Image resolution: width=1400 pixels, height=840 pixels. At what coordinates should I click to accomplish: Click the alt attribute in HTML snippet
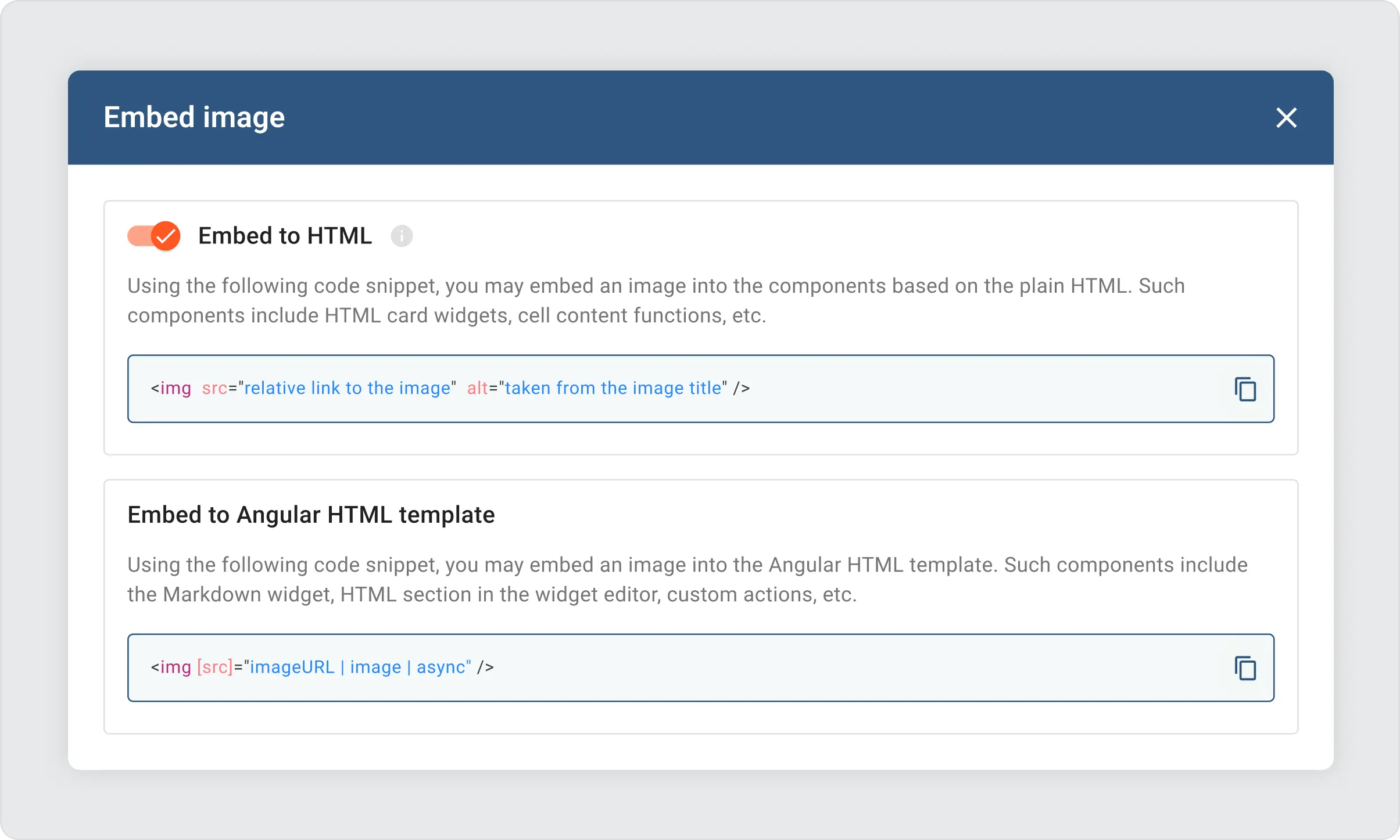[x=477, y=388]
